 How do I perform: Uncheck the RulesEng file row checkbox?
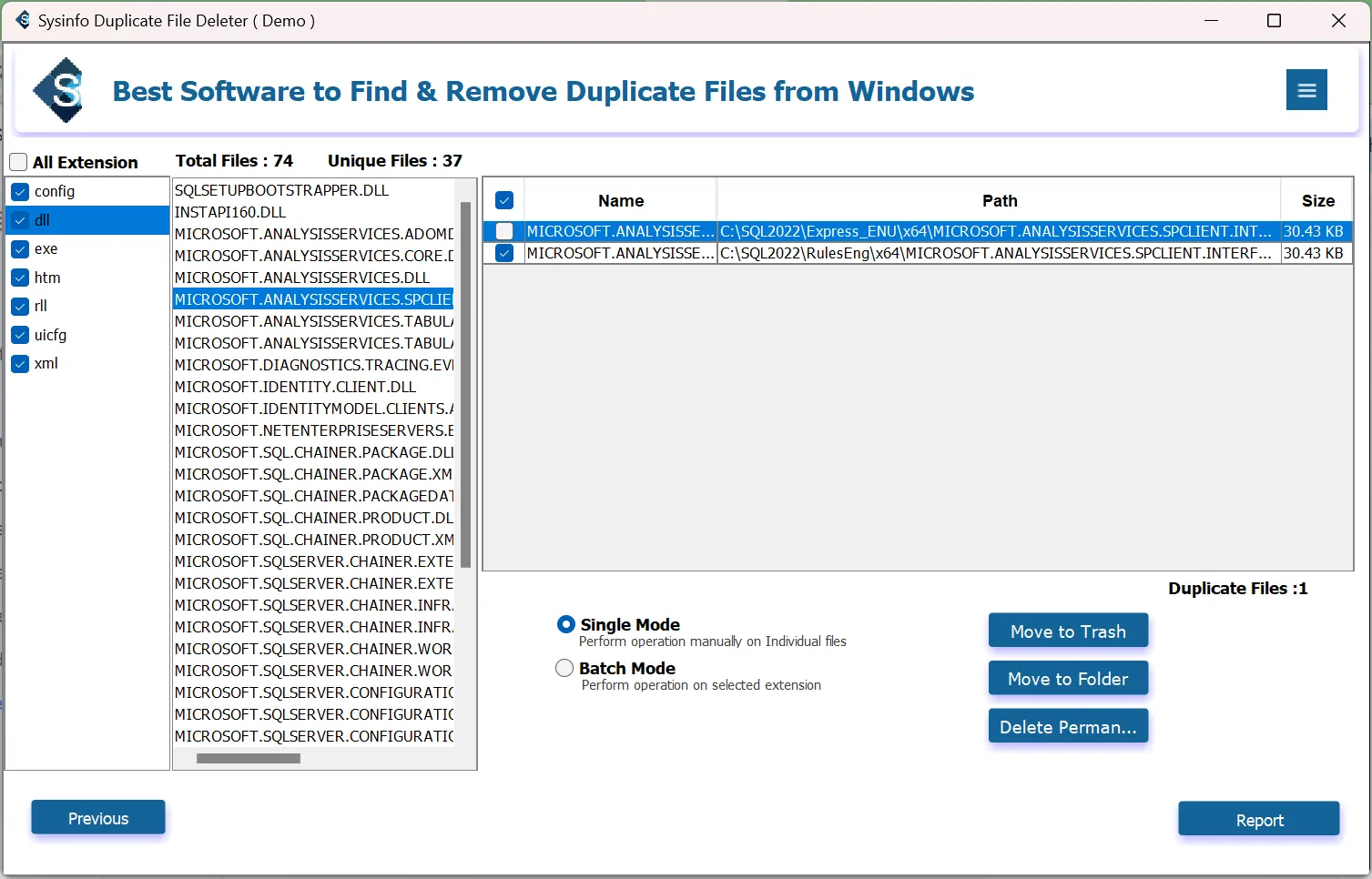point(504,254)
